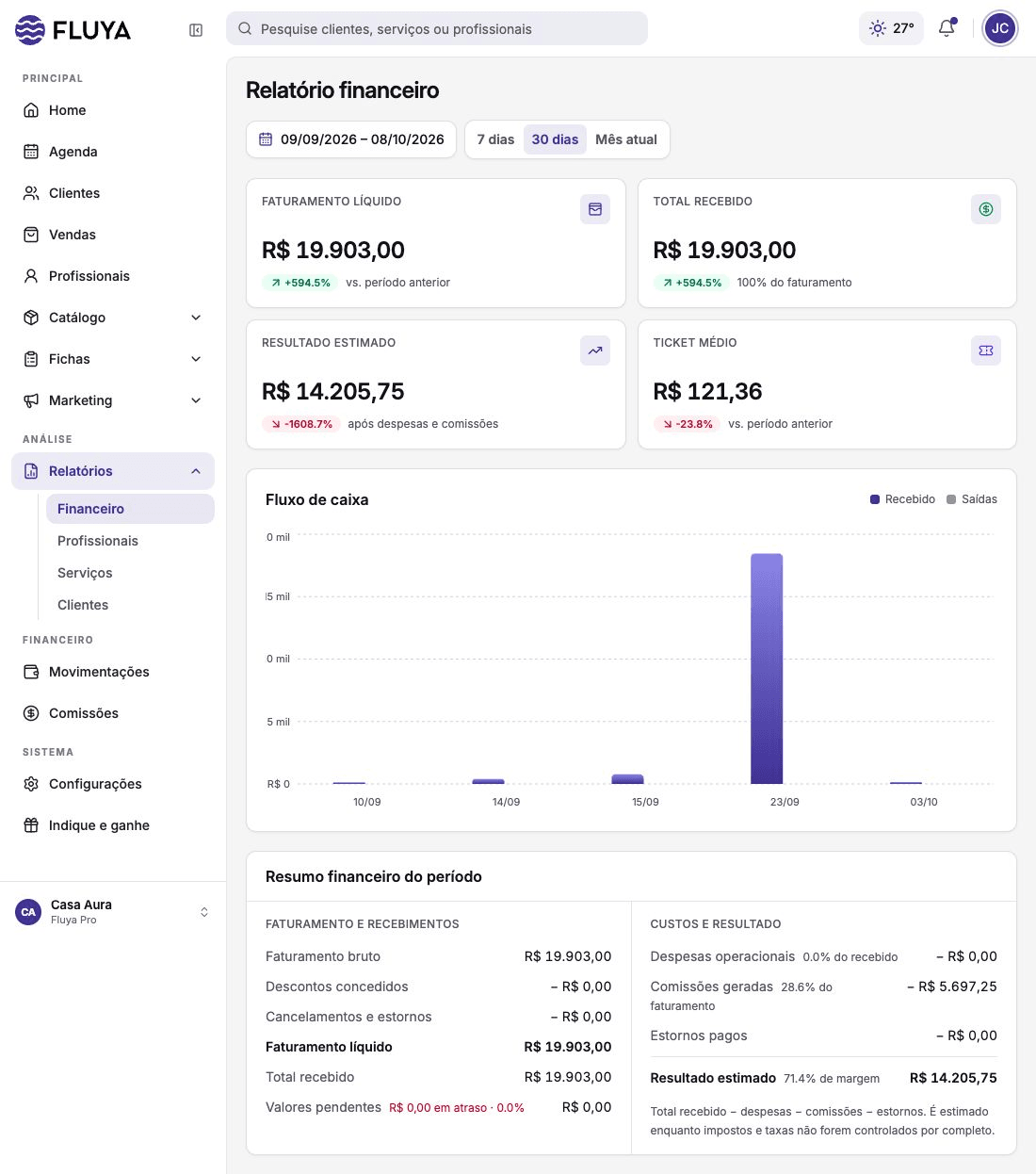Image resolution: width=1036 pixels, height=1174 pixels.
Task: Click the tall 23/09 chart bar
Action: click(x=767, y=669)
